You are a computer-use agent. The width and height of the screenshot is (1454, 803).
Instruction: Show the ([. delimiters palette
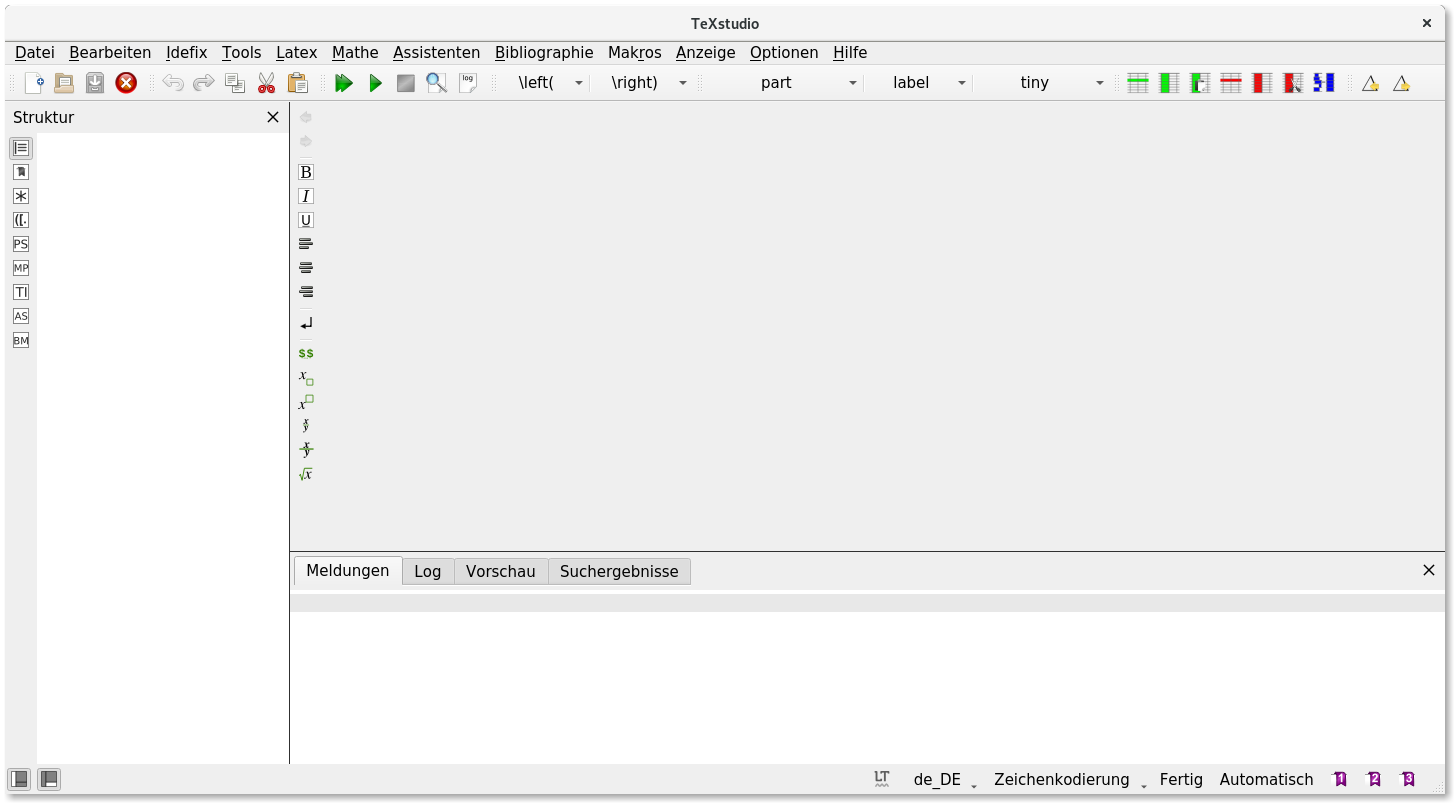(21, 220)
